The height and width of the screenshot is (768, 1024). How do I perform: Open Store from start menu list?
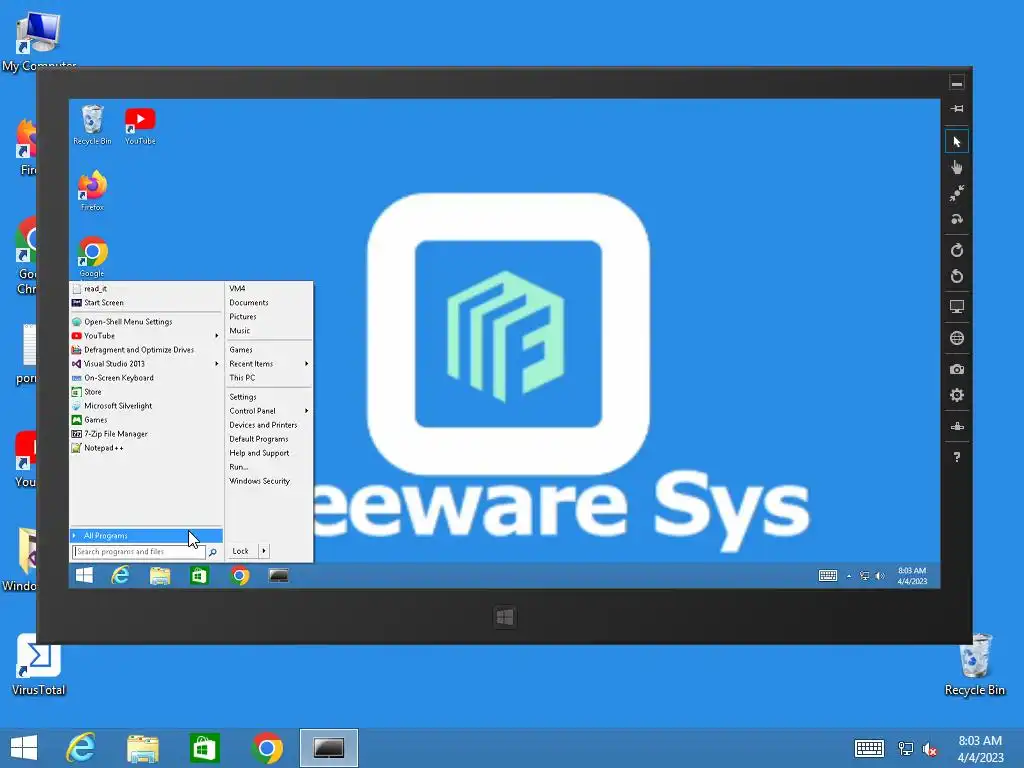[x=146, y=392]
